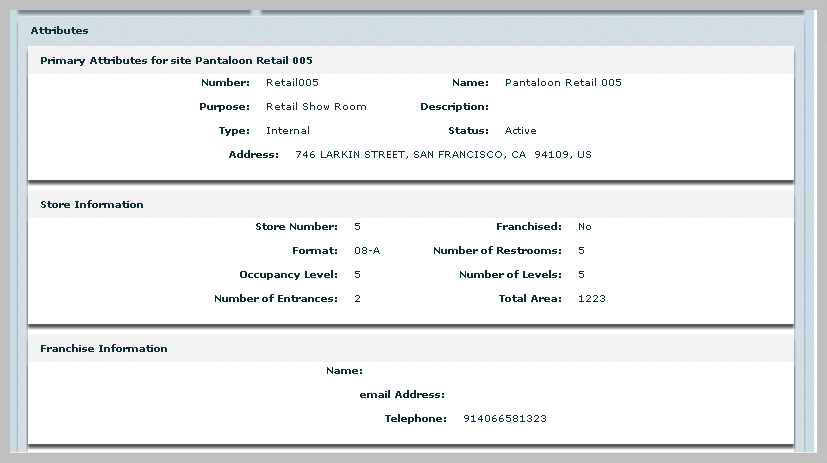Click the Store Number: label
This screenshot has width=827, height=463.
point(296,227)
